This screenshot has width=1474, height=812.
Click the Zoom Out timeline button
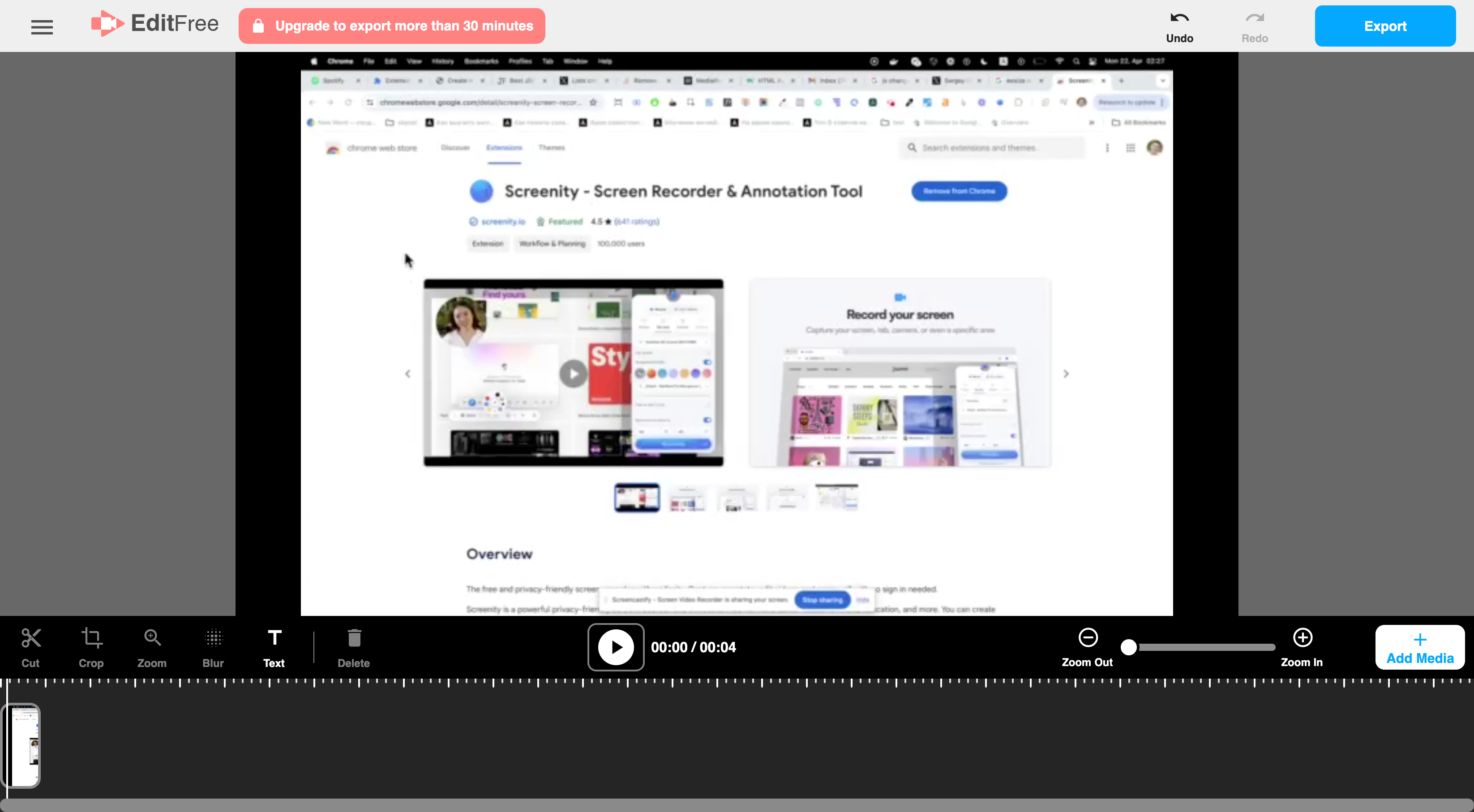1087,647
